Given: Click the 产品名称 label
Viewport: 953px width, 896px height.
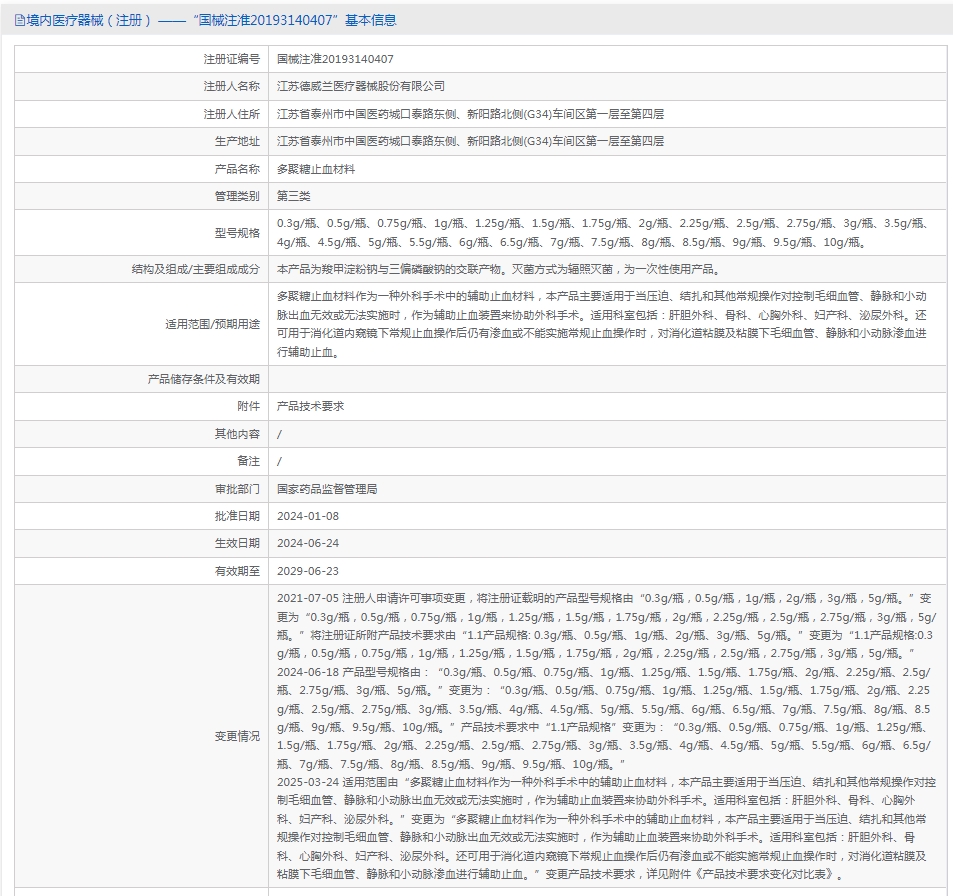Looking at the screenshot, I should [x=237, y=168].
